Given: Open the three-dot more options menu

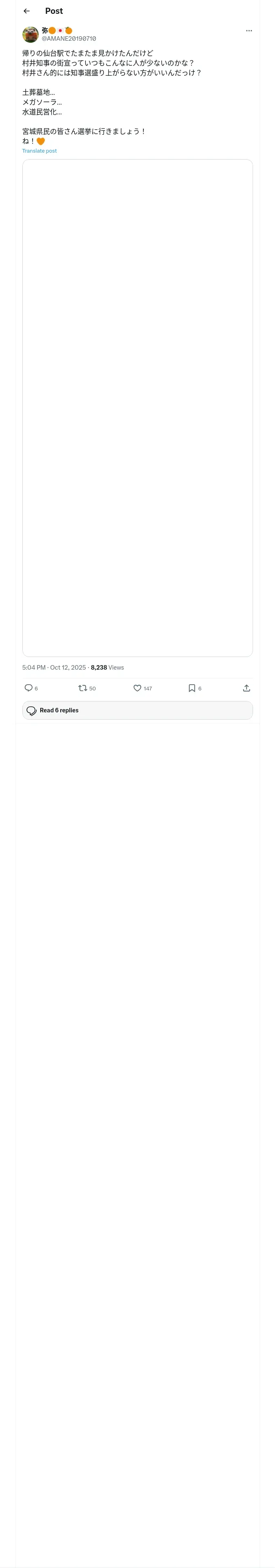Looking at the screenshot, I should [x=249, y=31].
